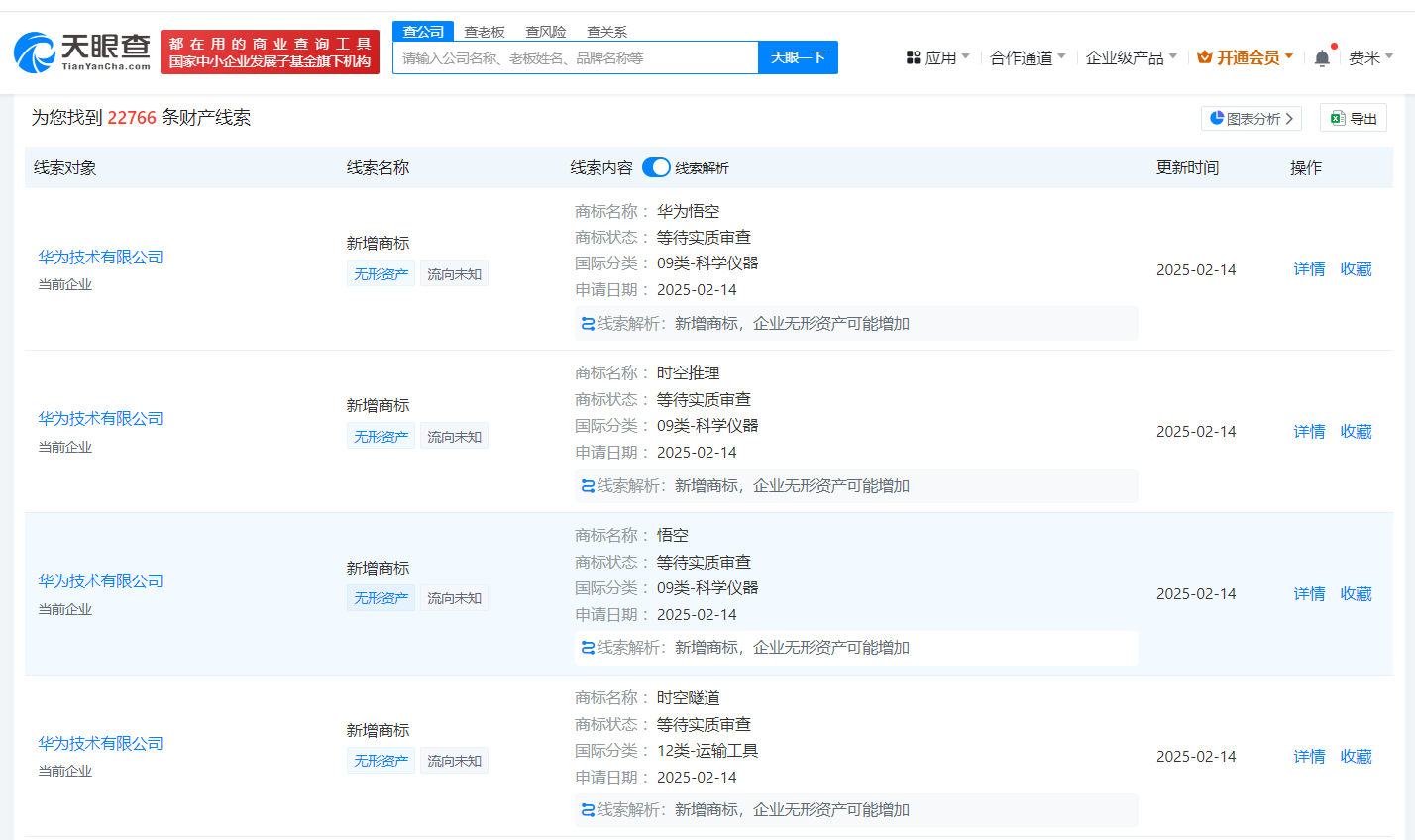The image size is (1415, 840).
Task: Open the 华为技术有限公司 link in first row
Action: point(101,258)
